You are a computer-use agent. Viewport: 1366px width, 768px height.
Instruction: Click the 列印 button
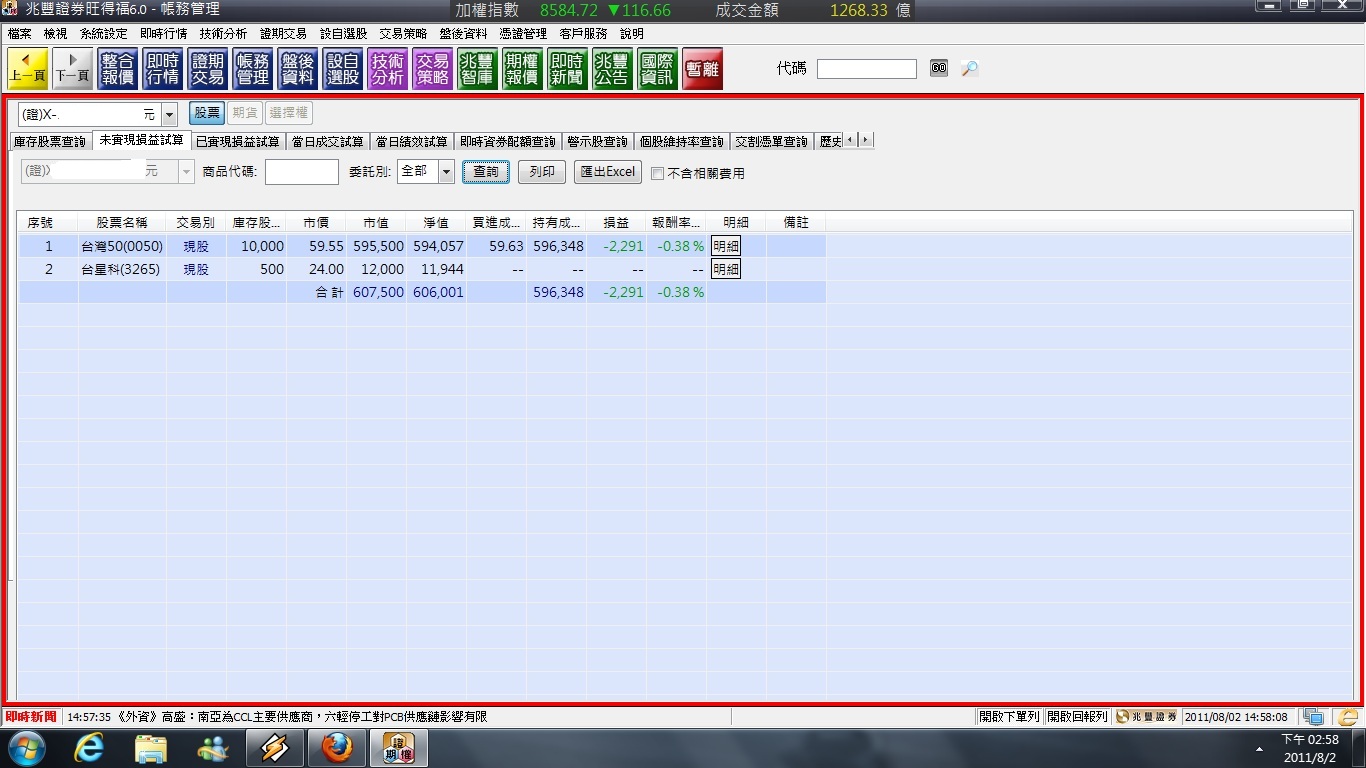pos(542,172)
